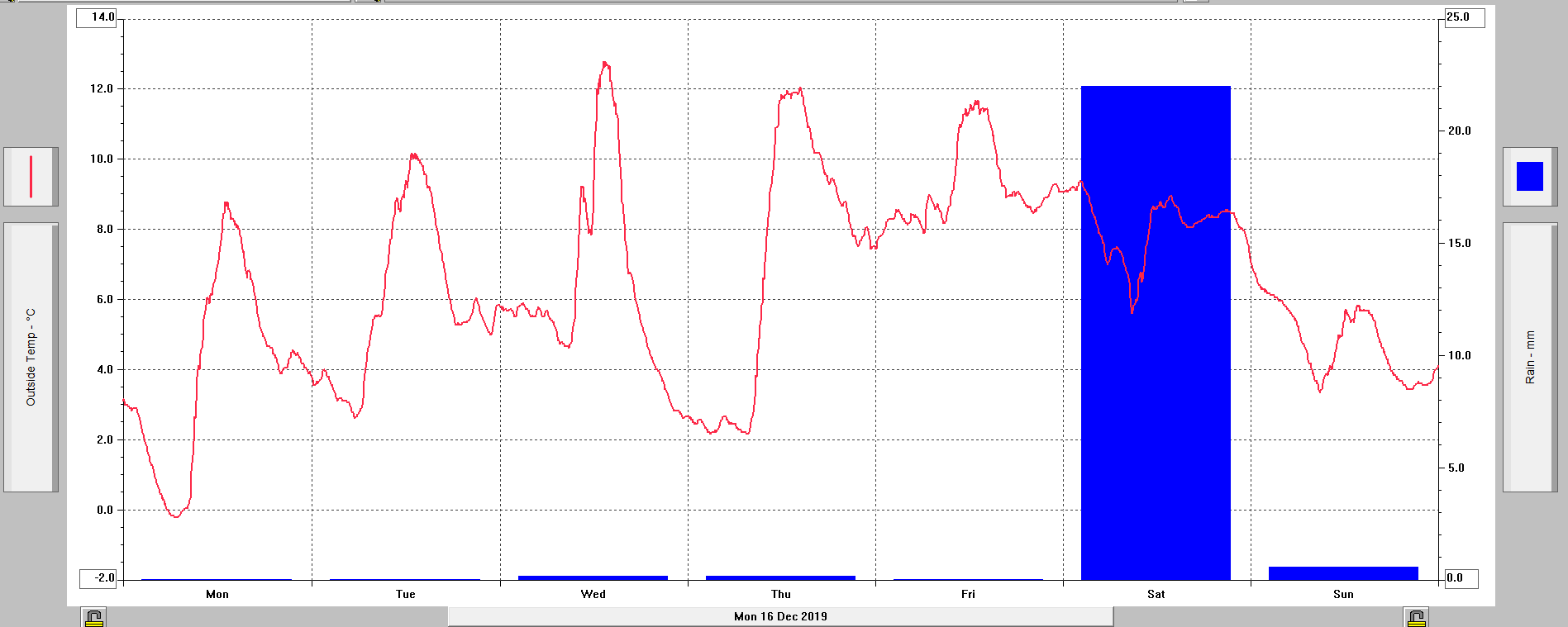Click the Wednesday temperature peak on graph
Viewport: 1568px width, 627px height.
605,64
